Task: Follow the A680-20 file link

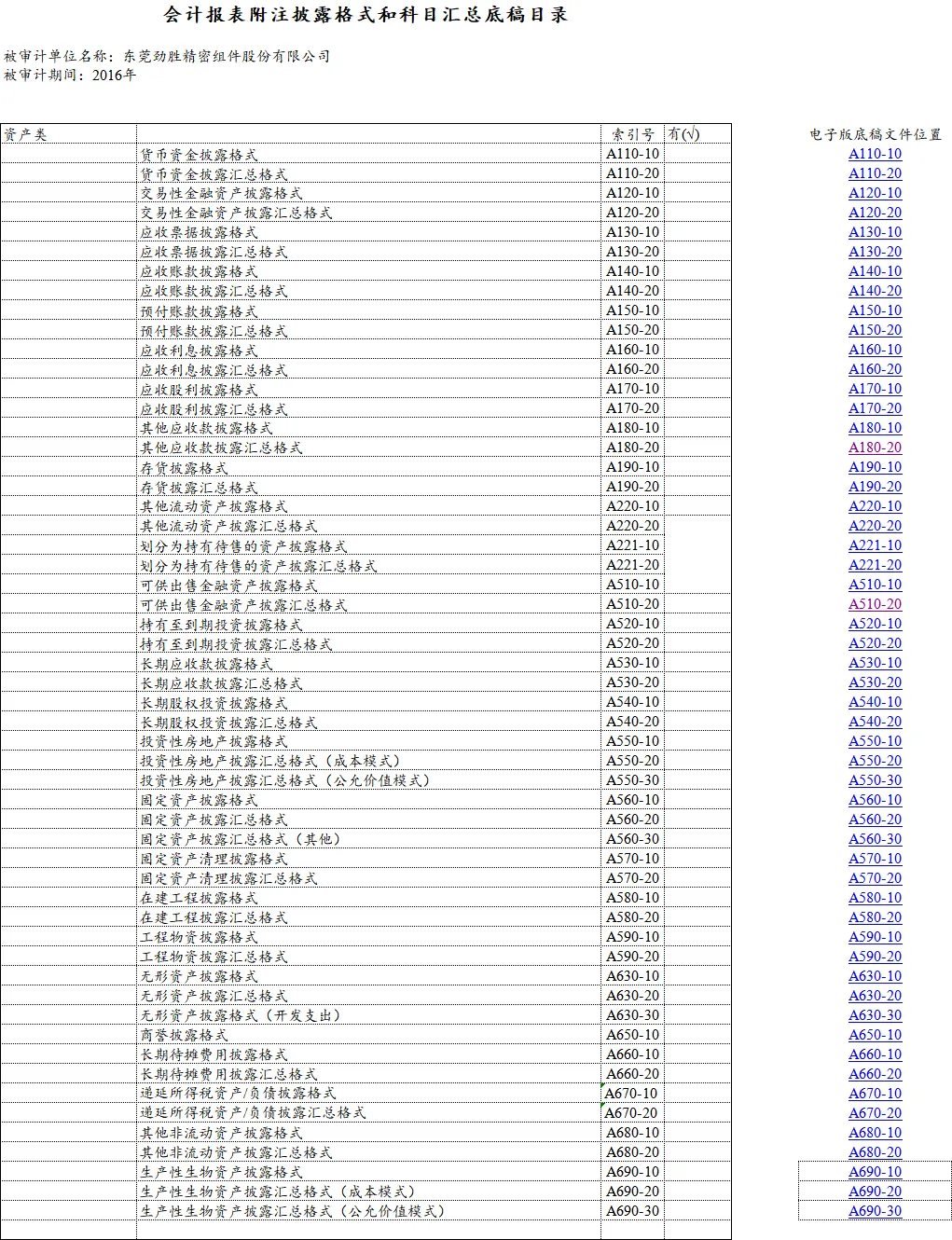Action: pyautogui.click(x=875, y=1152)
